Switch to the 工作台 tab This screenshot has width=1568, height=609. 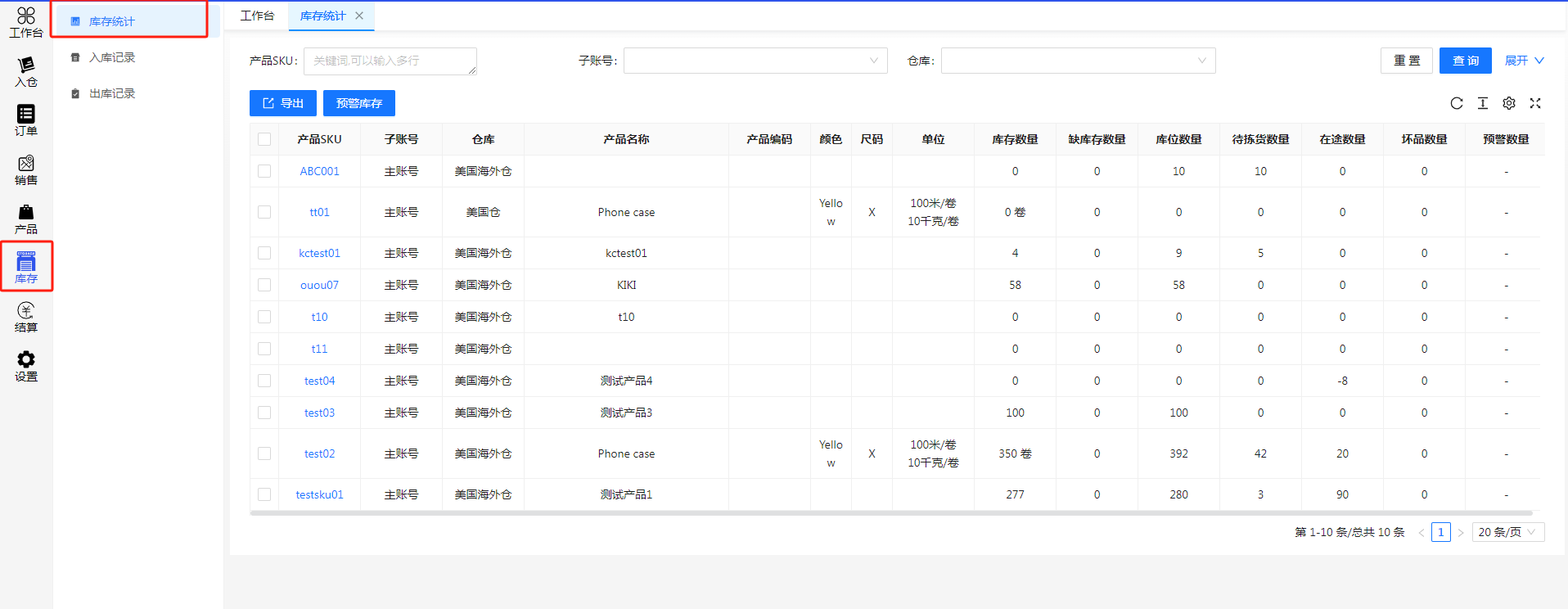coord(257,16)
